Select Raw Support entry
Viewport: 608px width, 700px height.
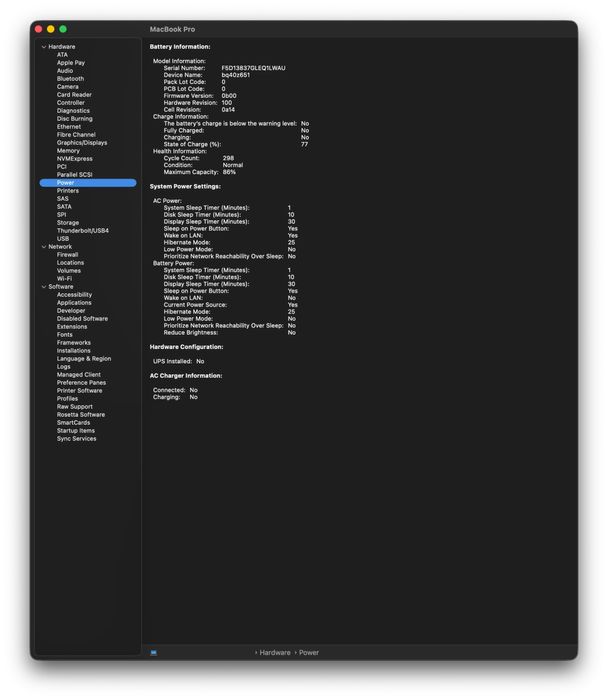pos(75,407)
